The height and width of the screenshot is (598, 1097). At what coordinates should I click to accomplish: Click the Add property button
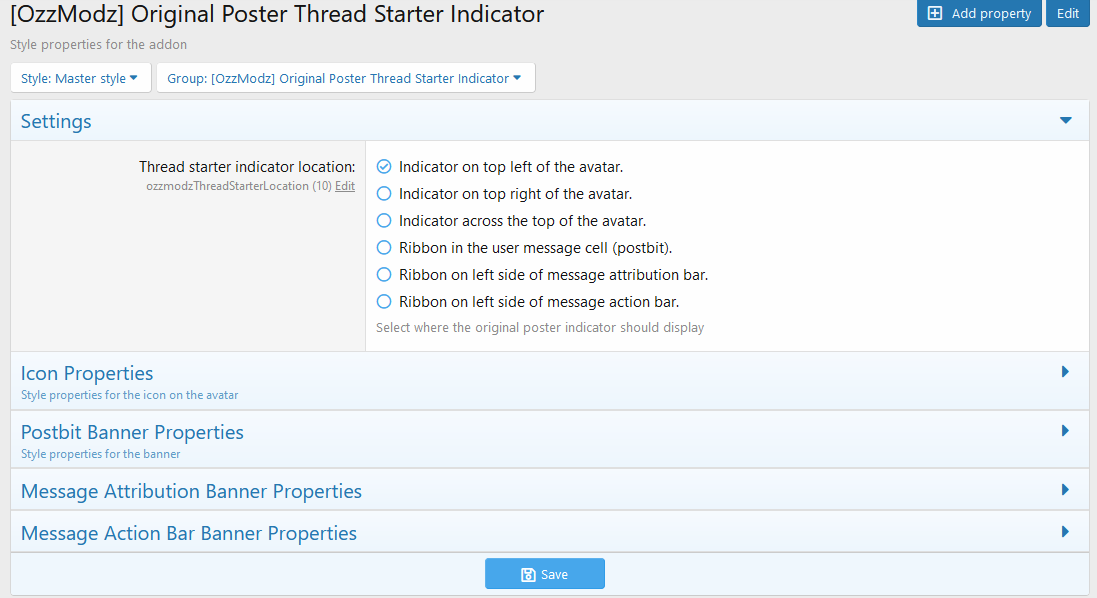coord(979,14)
